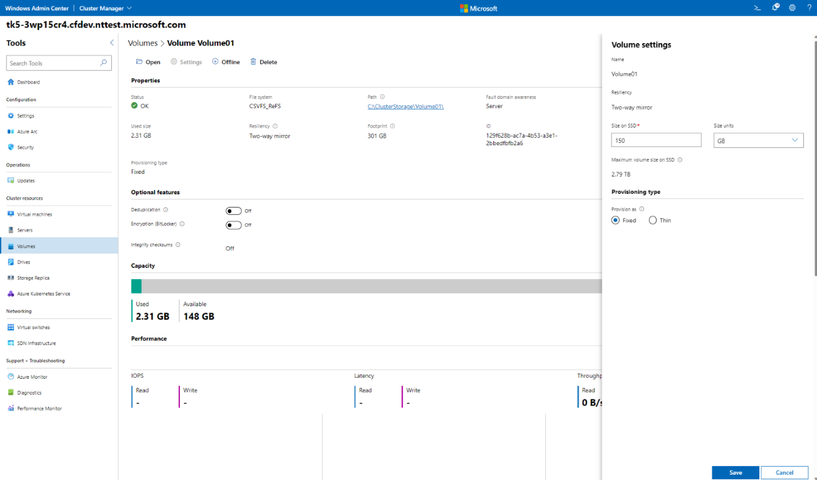Click Delete in the volume toolbar

(264, 62)
